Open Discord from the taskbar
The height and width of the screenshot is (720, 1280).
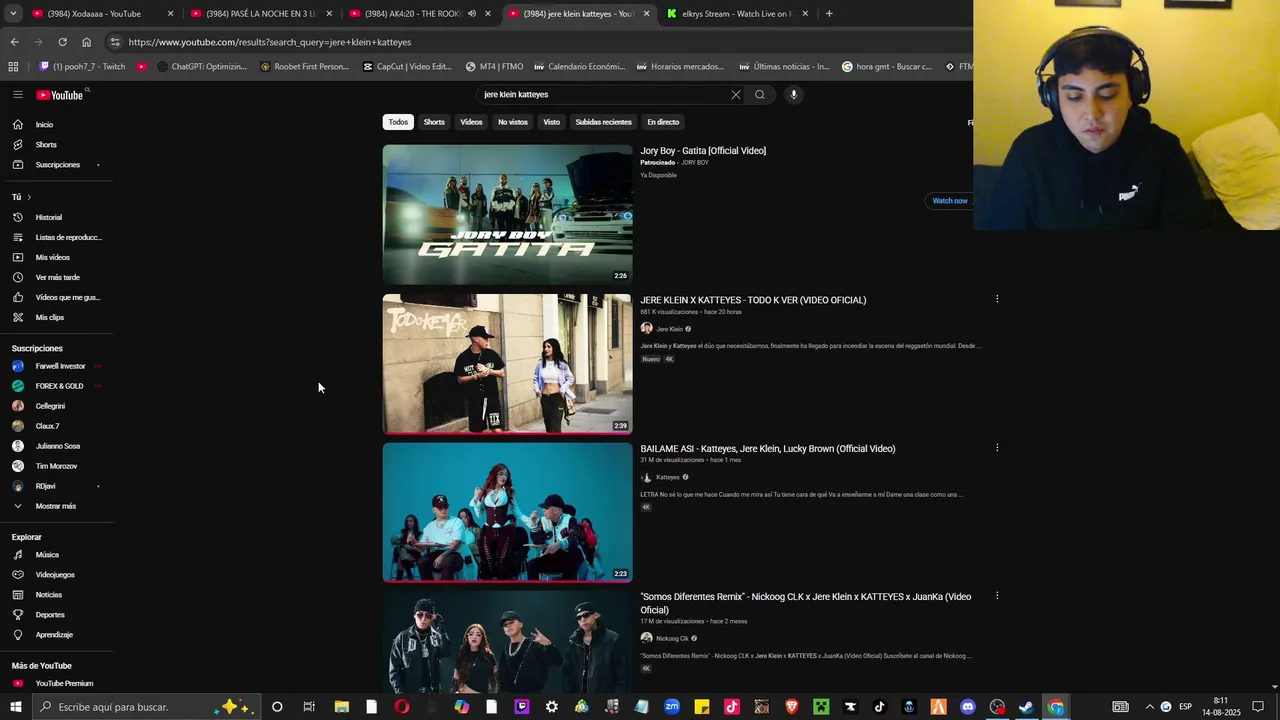[967, 707]
